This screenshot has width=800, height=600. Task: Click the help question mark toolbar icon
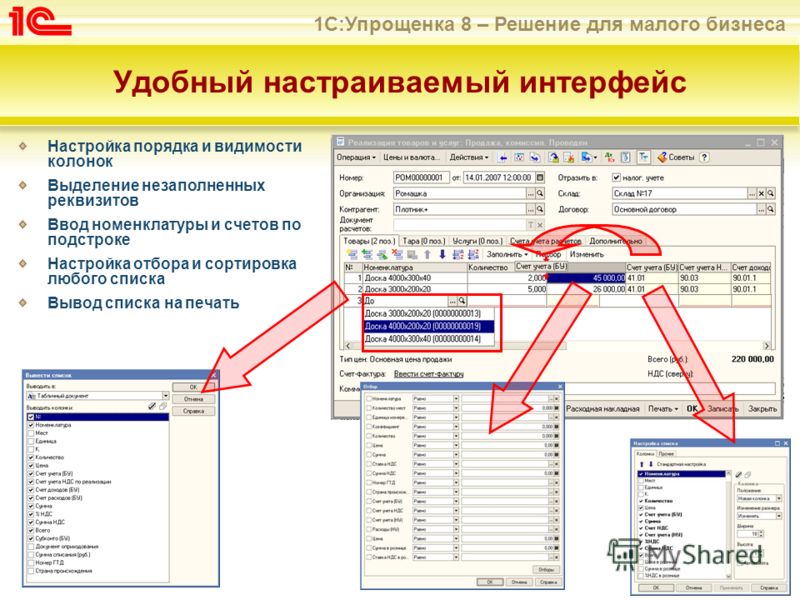point(705,157)
